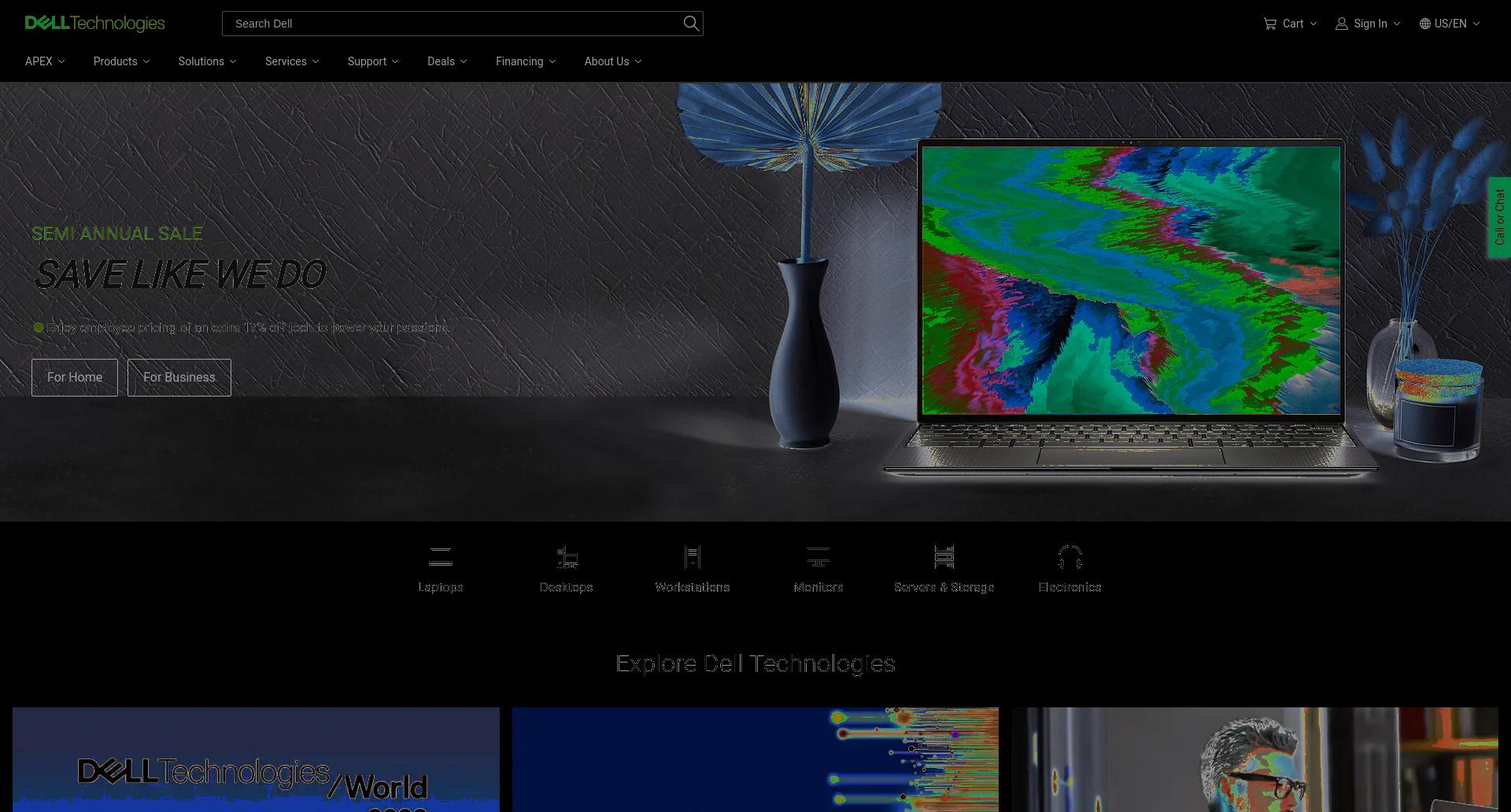Open the Call or Chat side tab
The image size is (1511, 812).
1499,217
